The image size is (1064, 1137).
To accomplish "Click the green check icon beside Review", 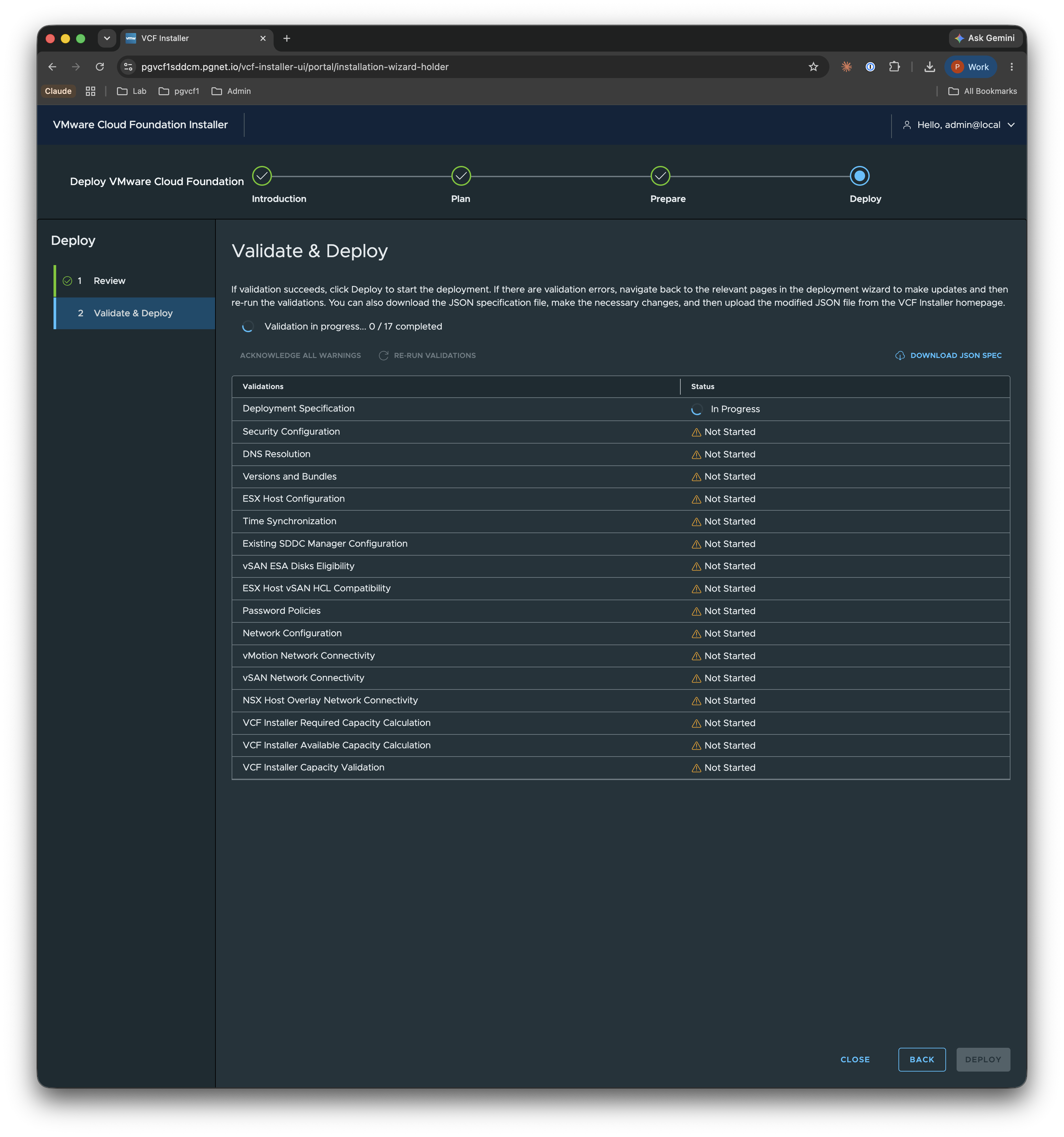I will (67, 281).
